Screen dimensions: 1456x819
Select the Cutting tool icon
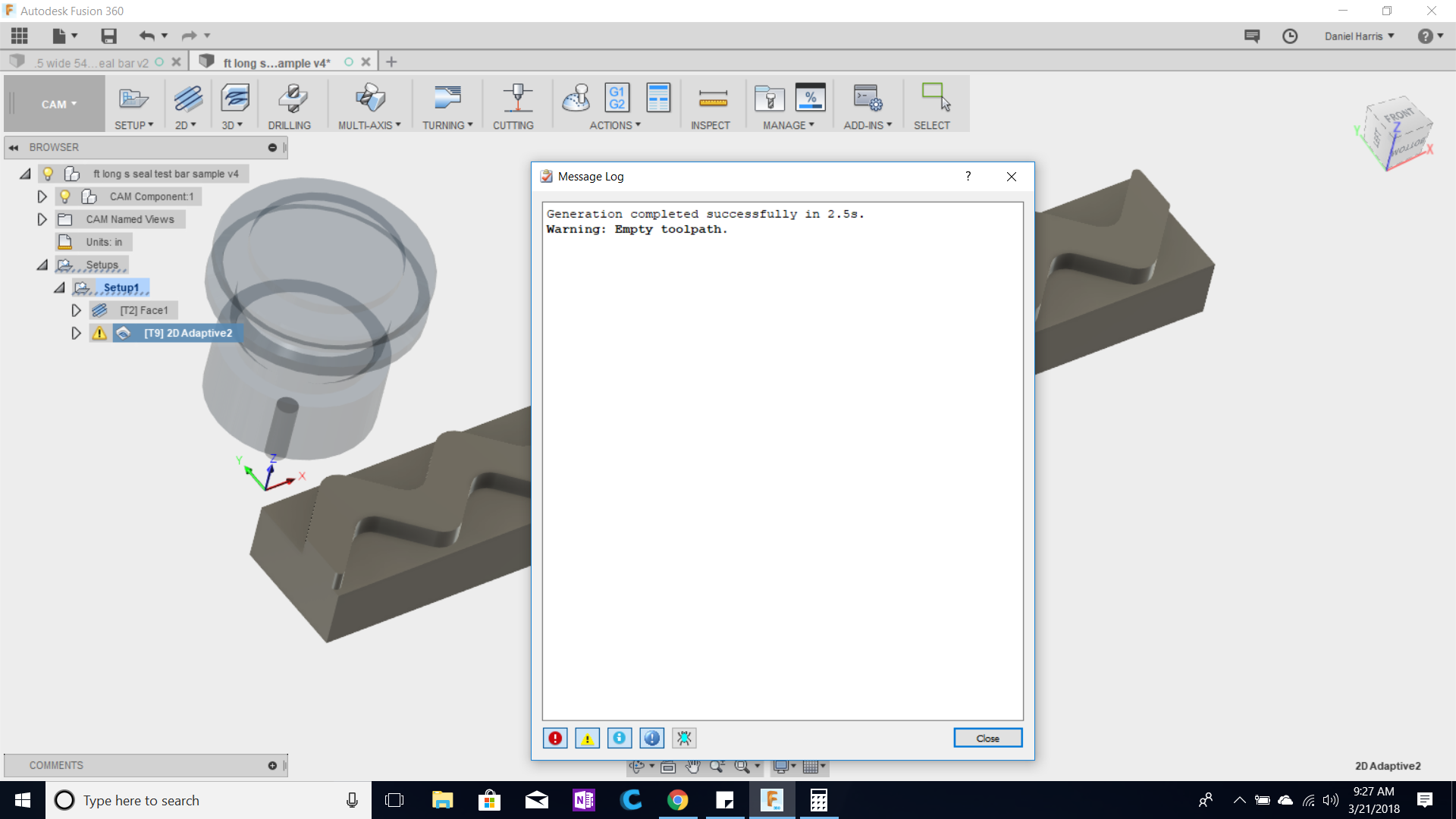pos(517,99)
